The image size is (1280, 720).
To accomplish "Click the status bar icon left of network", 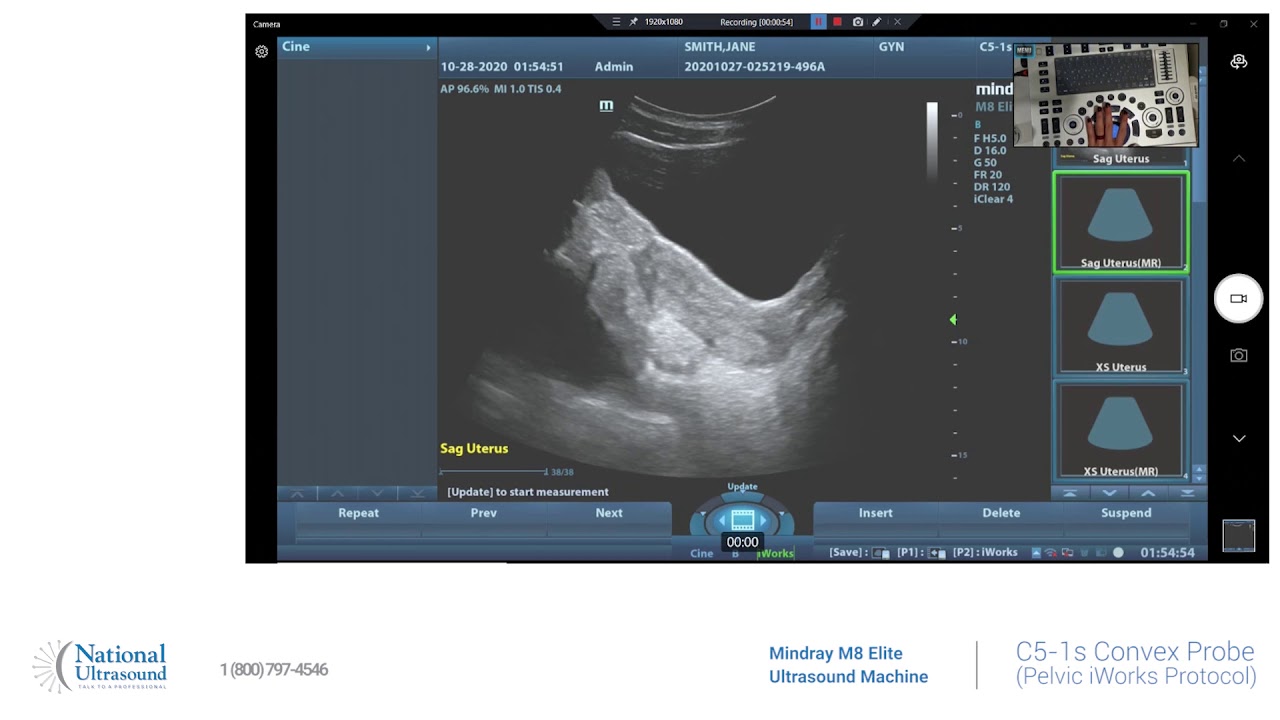I will [x=1036, y=553].
